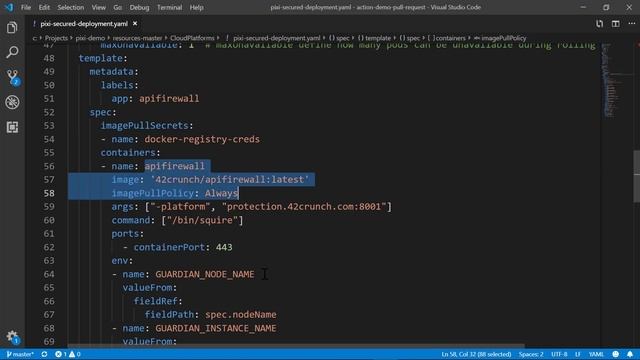Click 'metadata' key on line 49
Image resolution: width=640 pixels, height=360 pixels.
(111, 71)
